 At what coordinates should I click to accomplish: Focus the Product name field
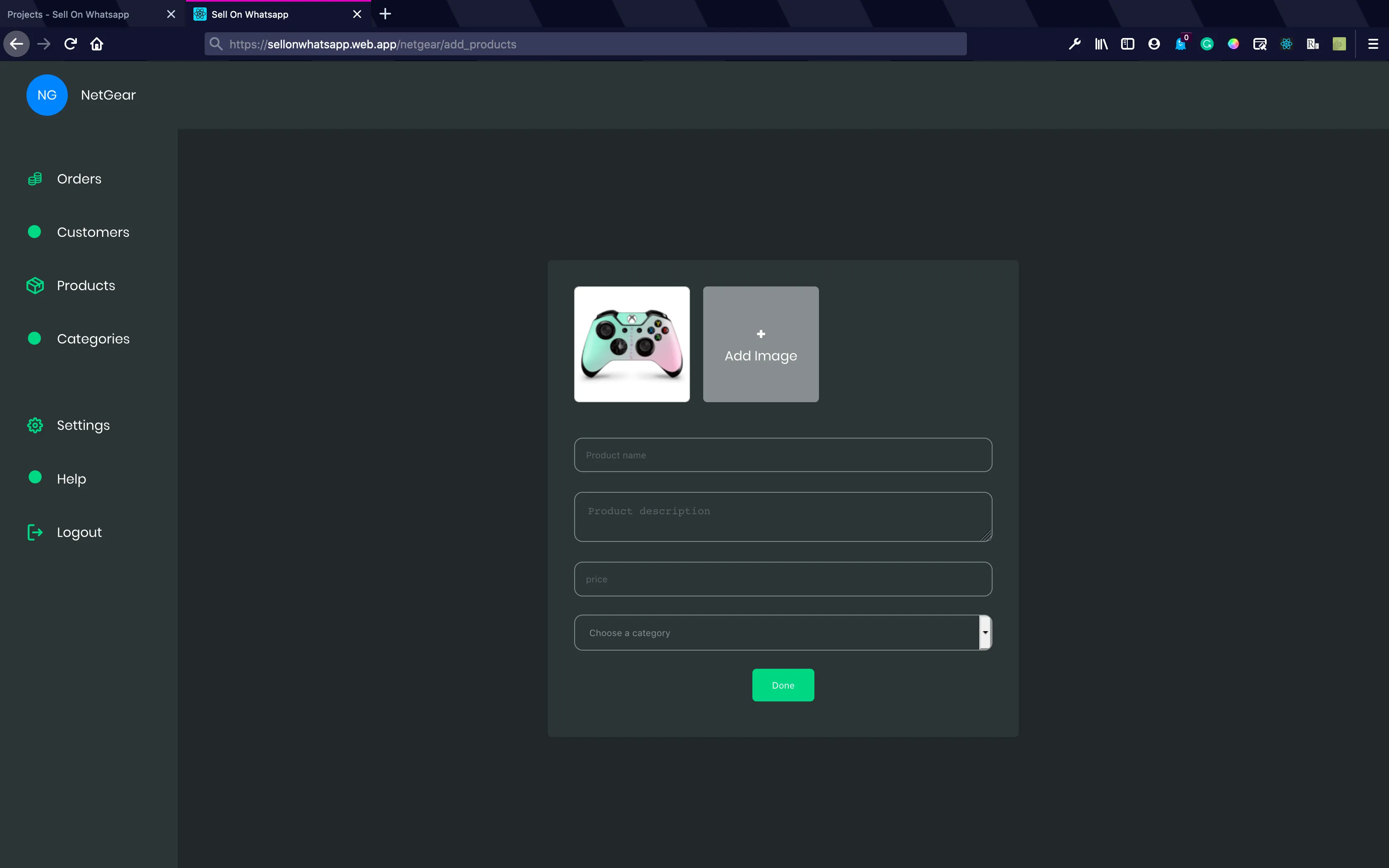[783, 455]
